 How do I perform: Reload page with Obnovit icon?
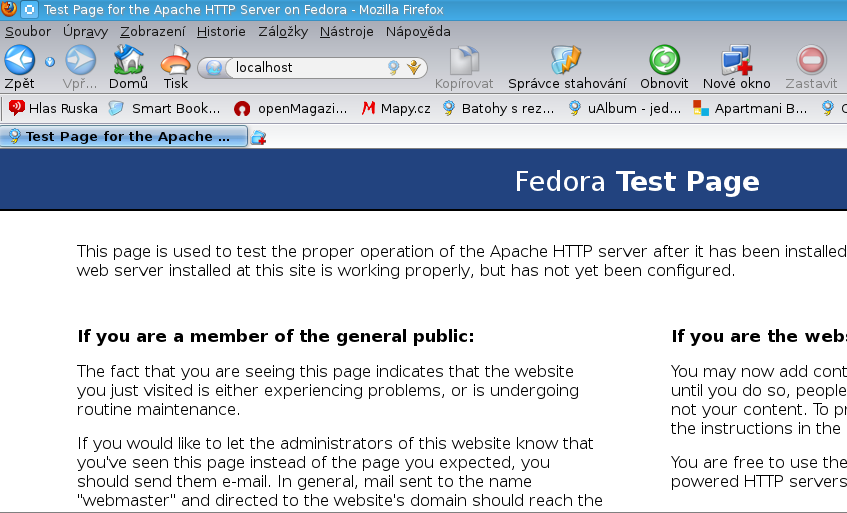click(x=664, y=68)
